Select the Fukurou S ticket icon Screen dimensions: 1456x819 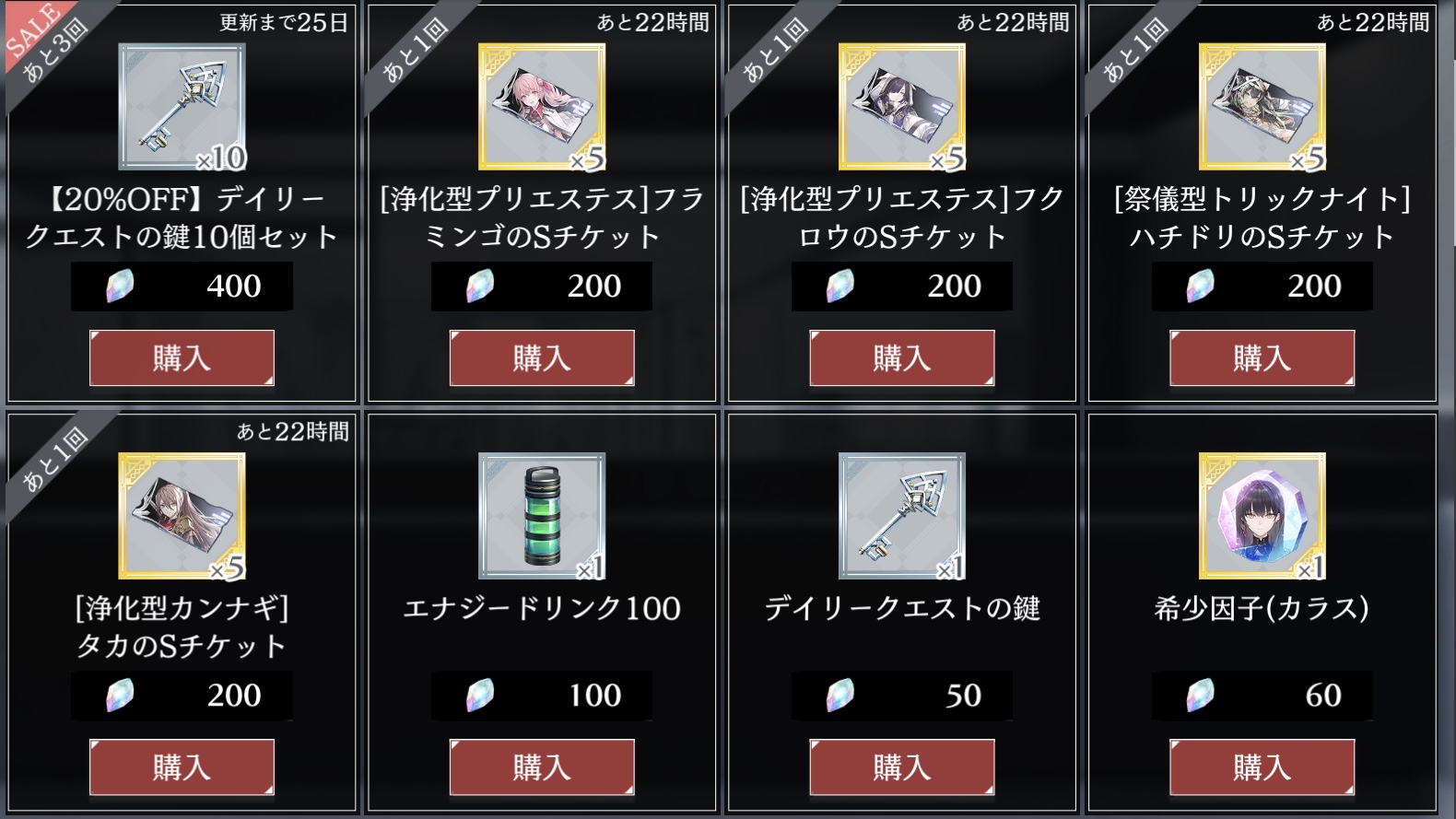[902, 107]
